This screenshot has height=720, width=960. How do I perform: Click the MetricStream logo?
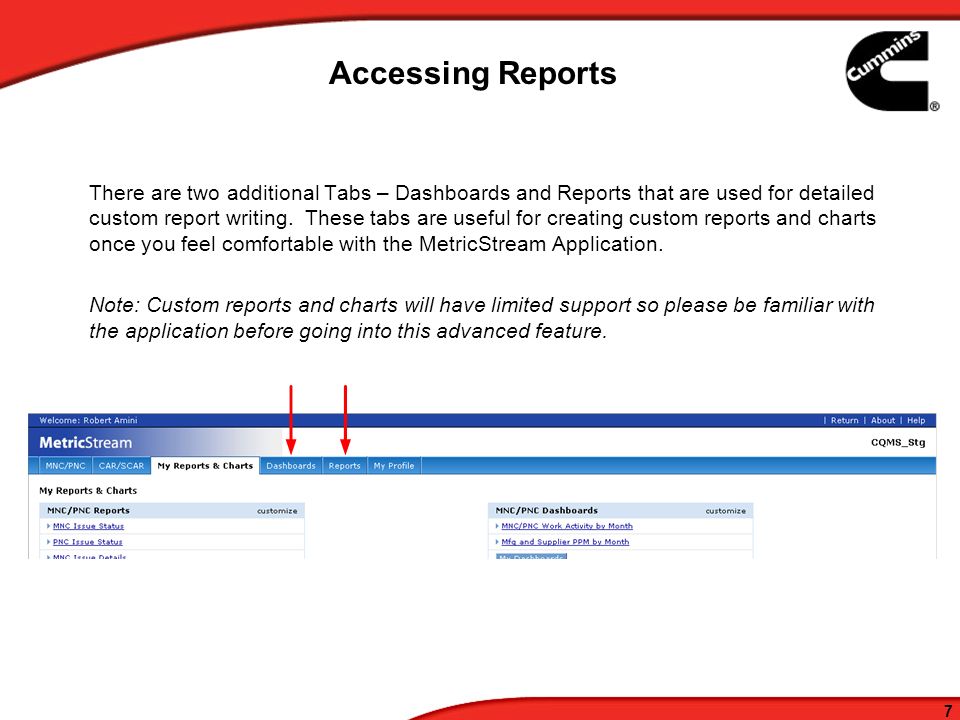tap(86, 443)
